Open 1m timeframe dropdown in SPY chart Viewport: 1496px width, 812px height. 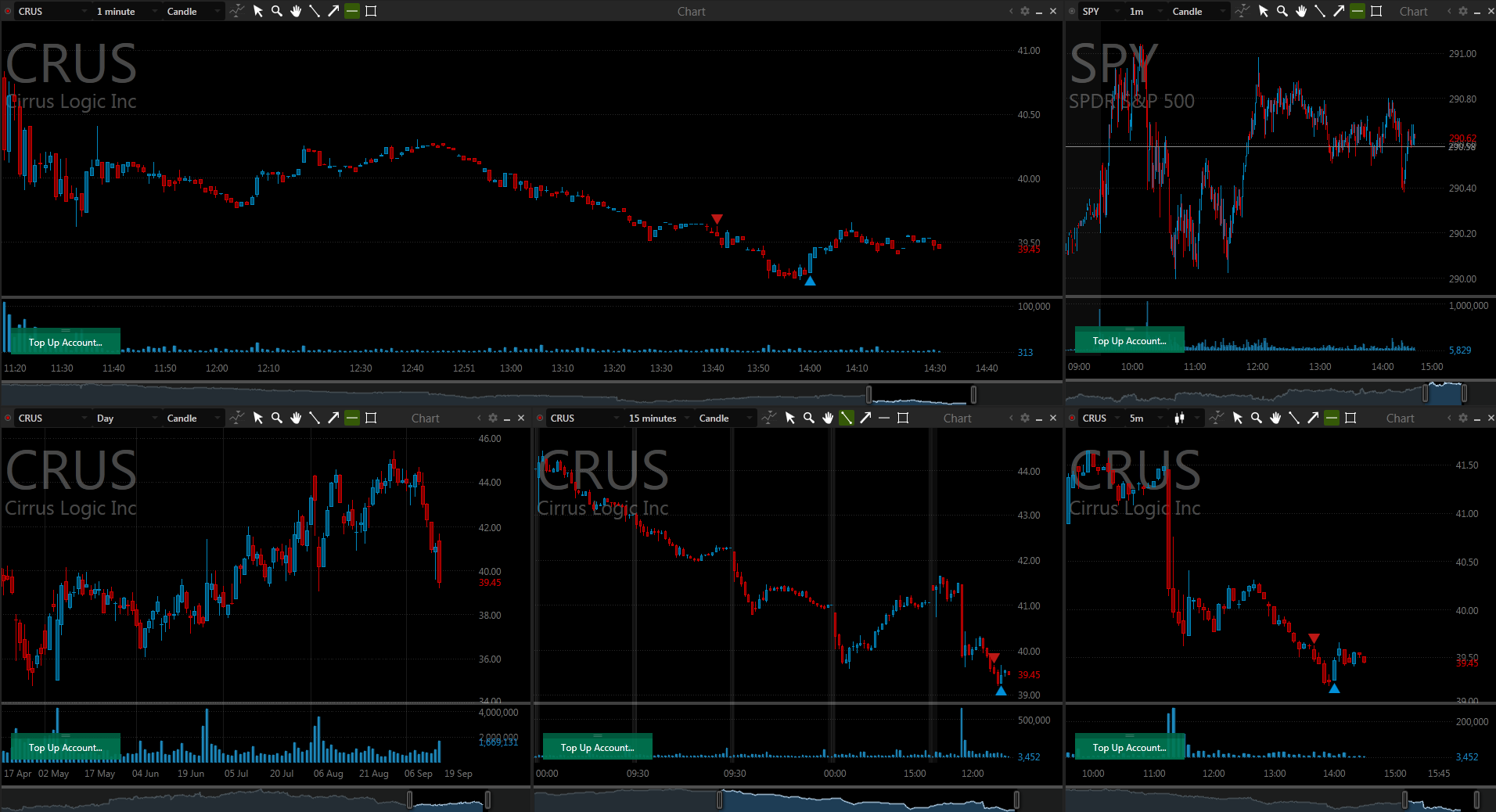(1145, 11)
